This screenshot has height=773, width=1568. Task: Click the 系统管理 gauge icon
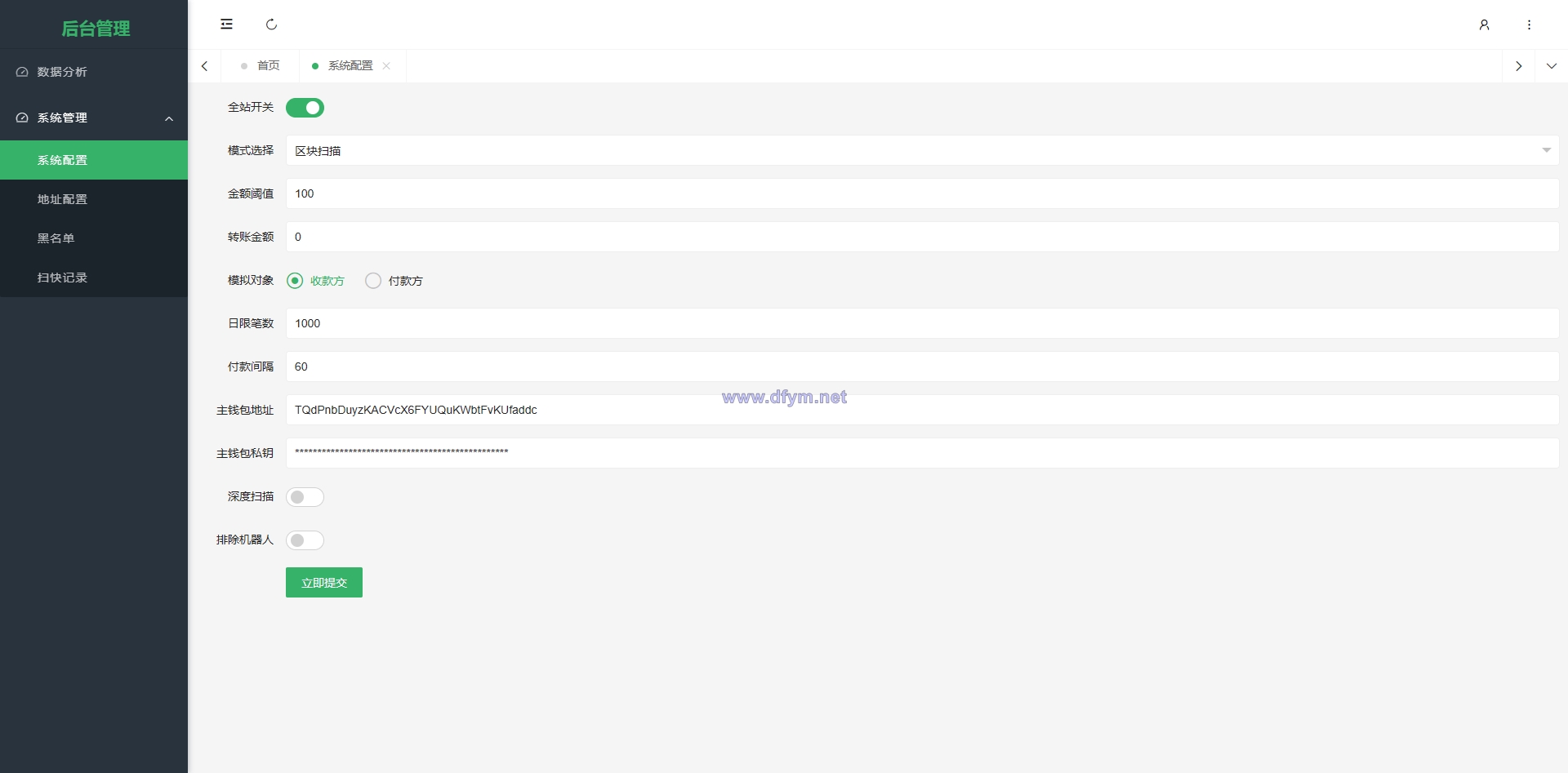pos(22,118)
